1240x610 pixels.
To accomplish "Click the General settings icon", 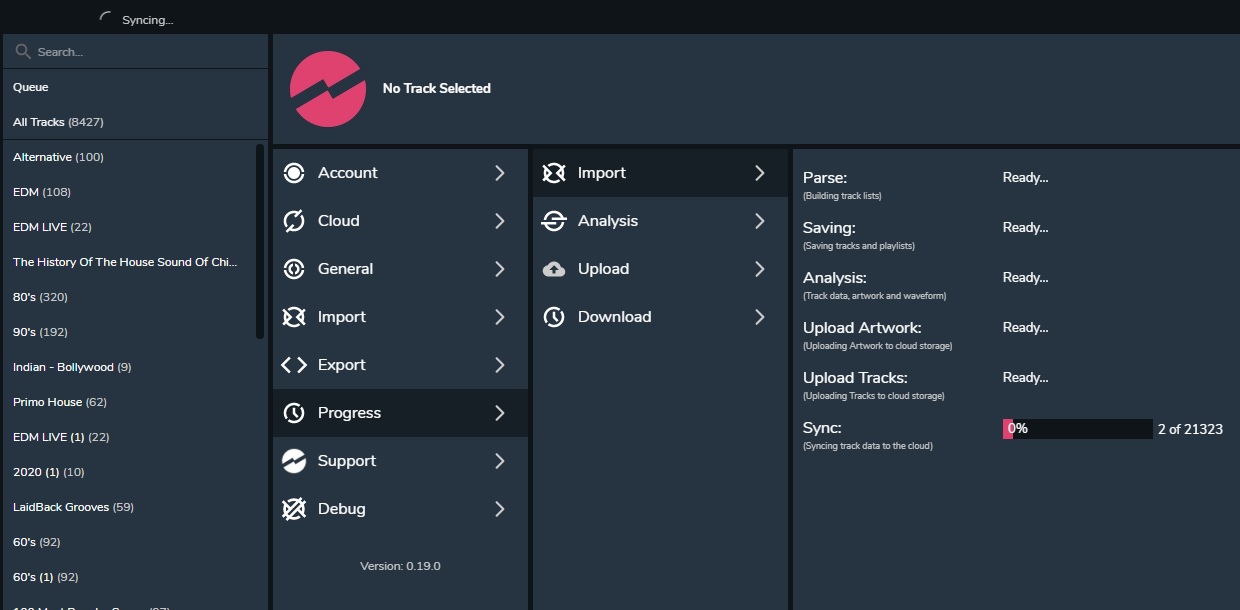I will pos(294,269).
